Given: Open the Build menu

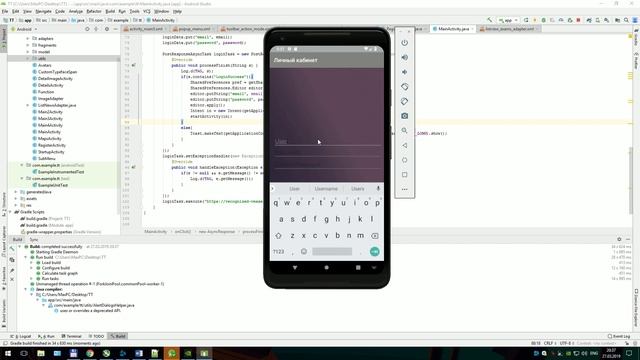Looking at the screenshot, I should point(110,11).
